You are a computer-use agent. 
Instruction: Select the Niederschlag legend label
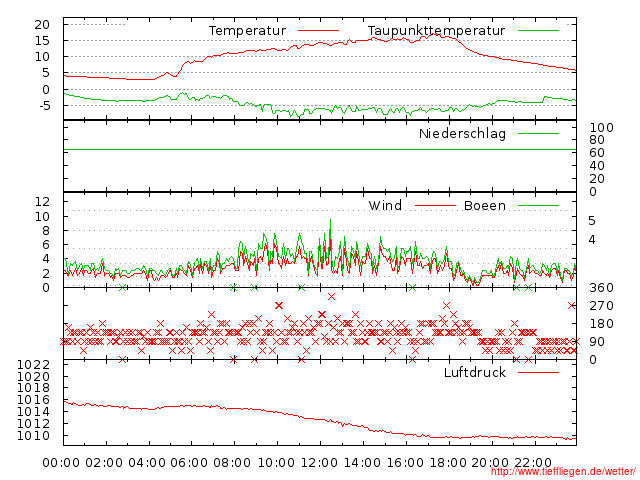(x=462, y=133)
